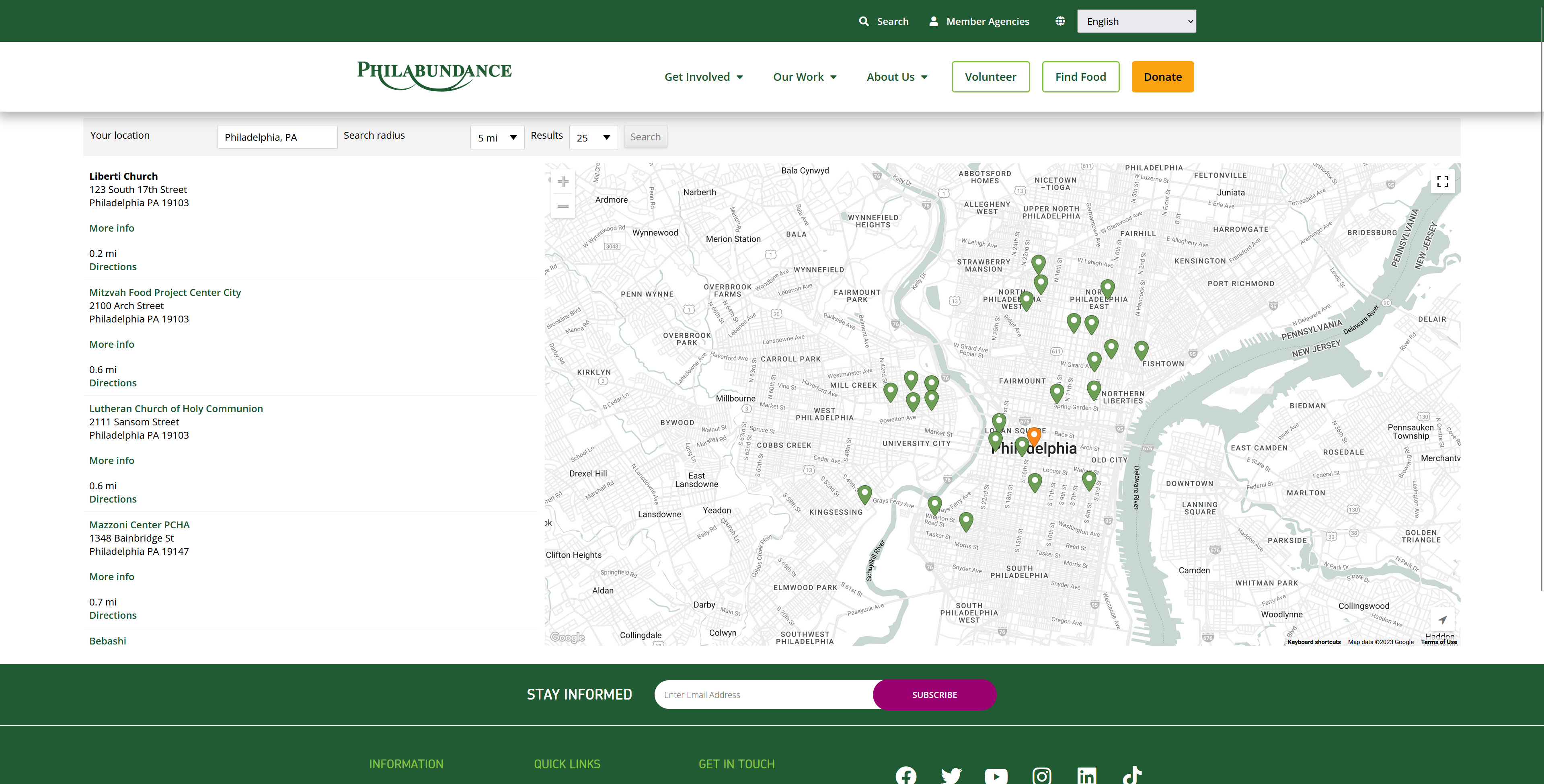The width and height of the screenshot is (1544, 784).
Task: Open the English language dropdown
Action: click(1136, 21)
